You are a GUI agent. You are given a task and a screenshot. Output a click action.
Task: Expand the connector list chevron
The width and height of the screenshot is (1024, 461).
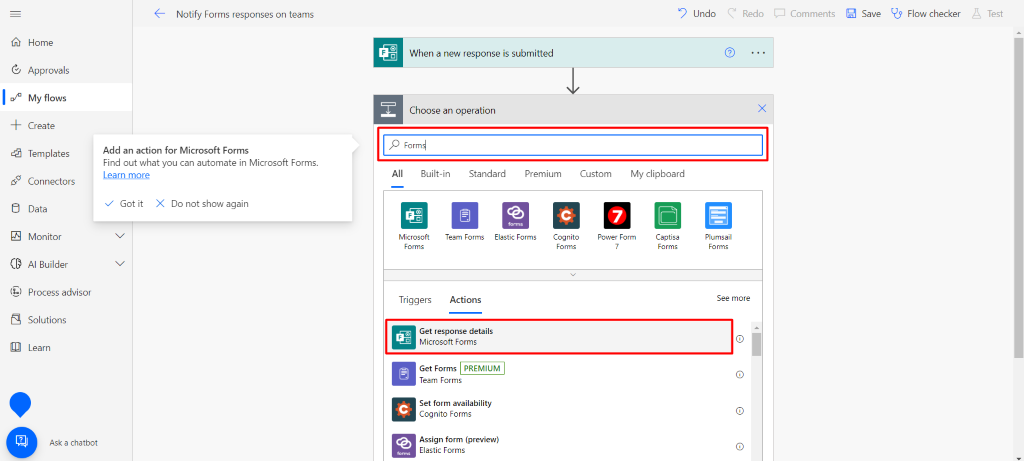pos(573,273)
